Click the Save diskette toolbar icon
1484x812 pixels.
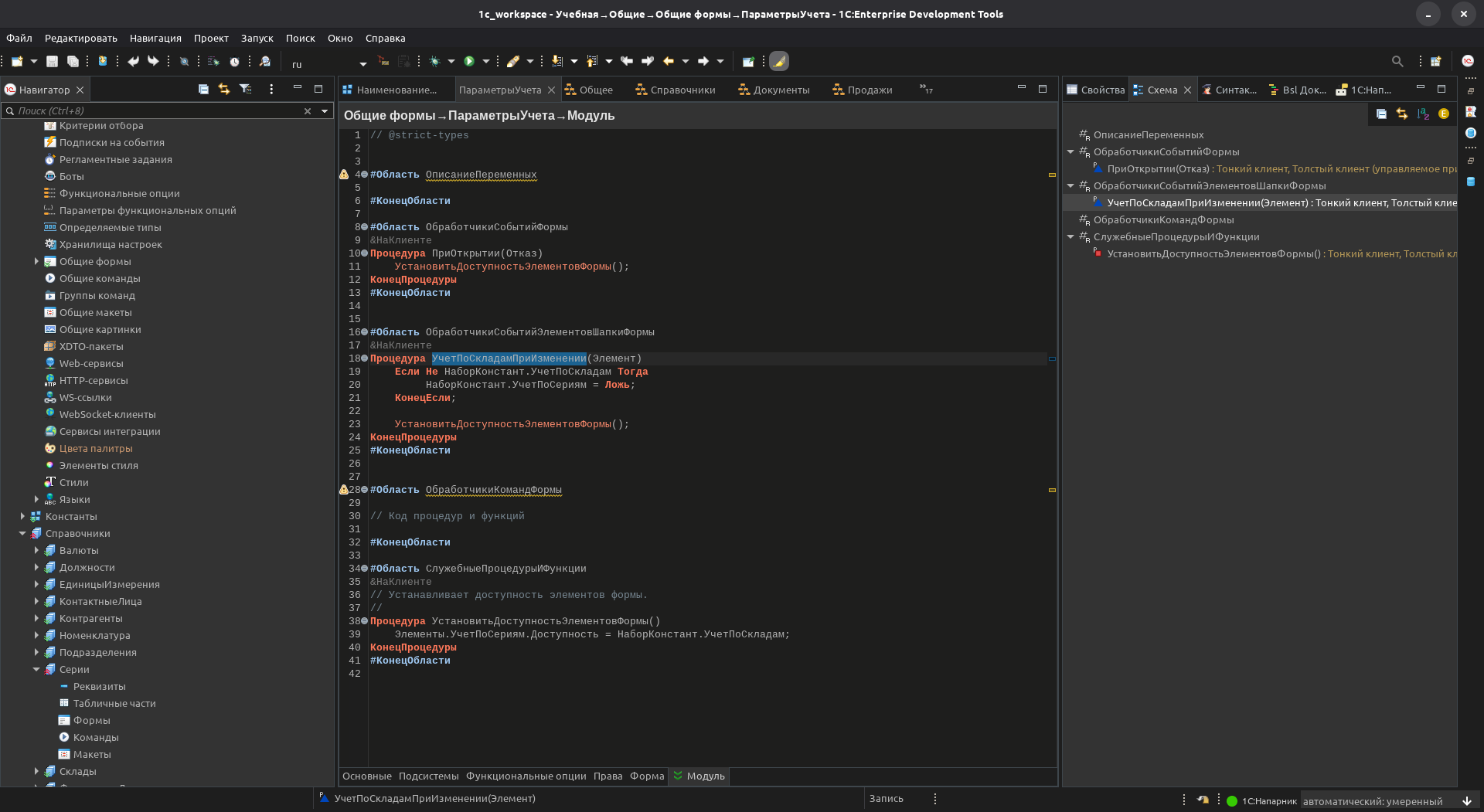53,61
